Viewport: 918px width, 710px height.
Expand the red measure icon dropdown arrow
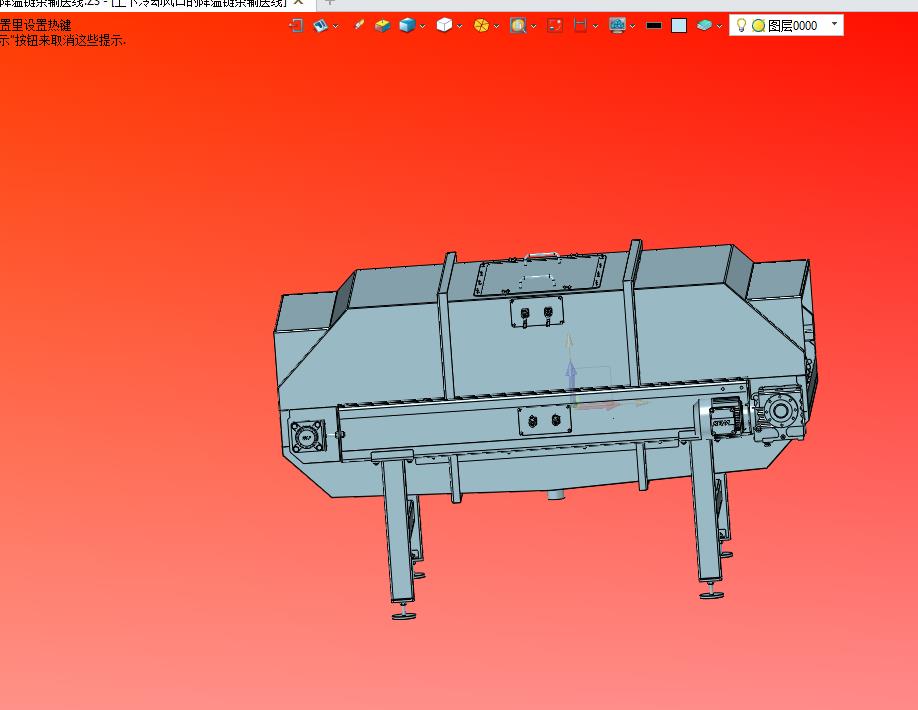tap(595, 26)
